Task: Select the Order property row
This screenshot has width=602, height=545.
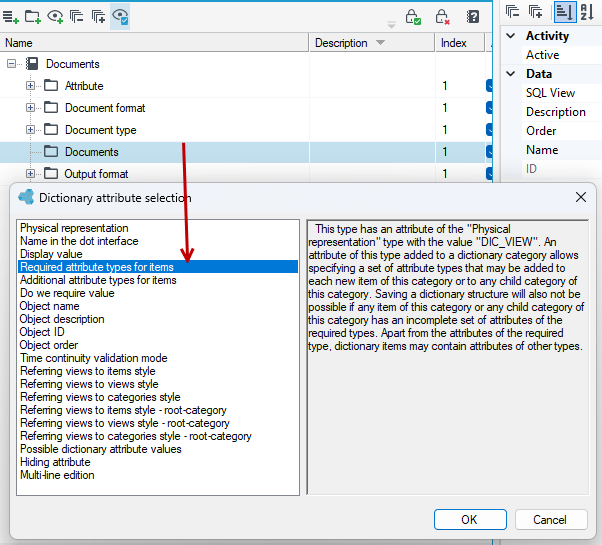Action: pos(561,130)
